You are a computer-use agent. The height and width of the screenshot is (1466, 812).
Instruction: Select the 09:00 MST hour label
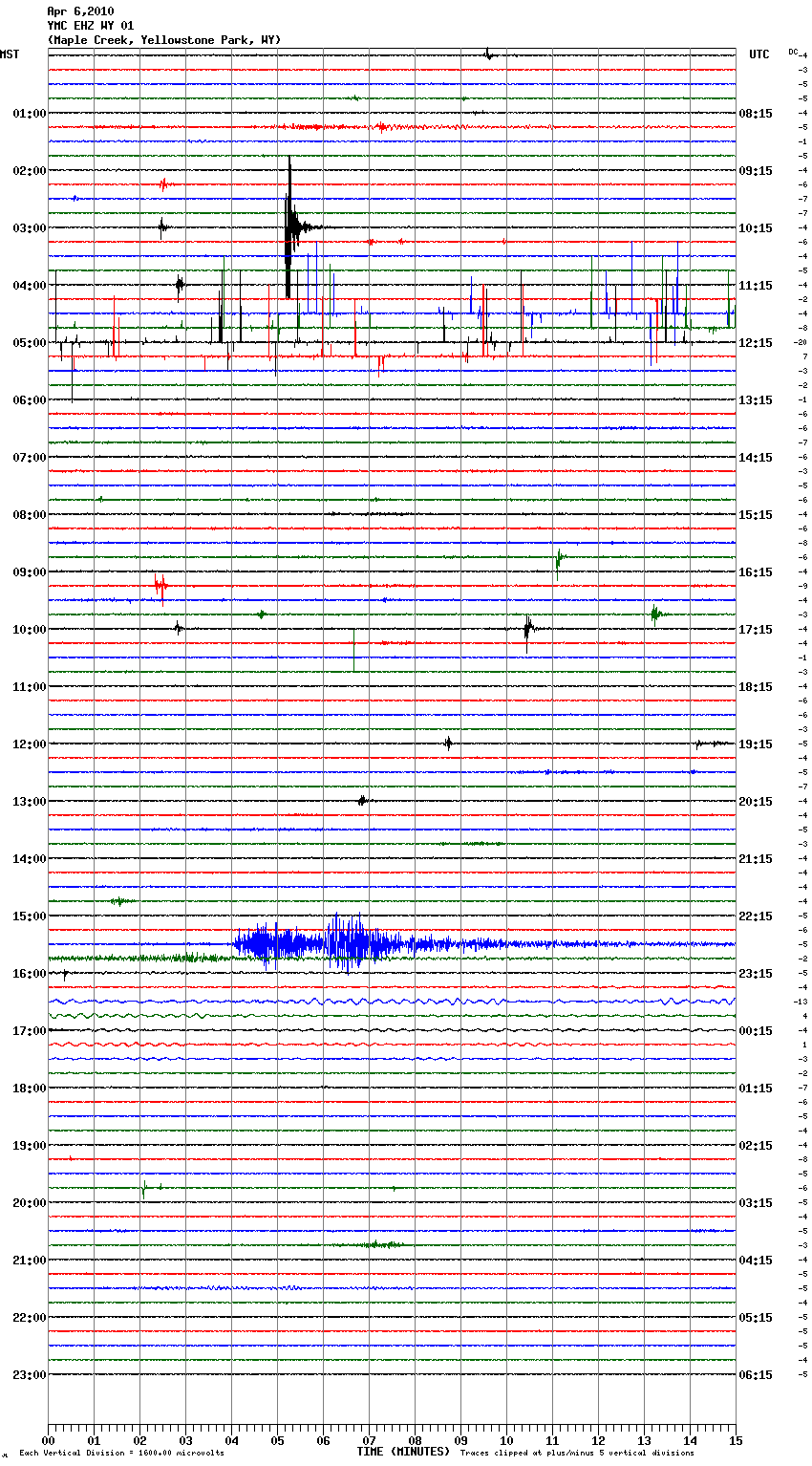point(30,571)
